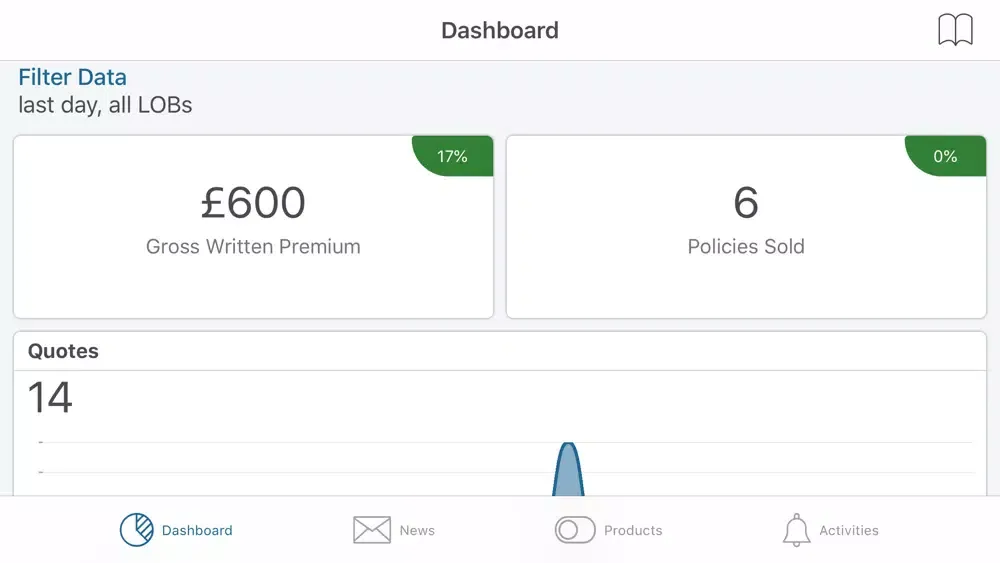Open the Filter Data link
This screenshot has width=1000, height=563.
coord(72,77)
